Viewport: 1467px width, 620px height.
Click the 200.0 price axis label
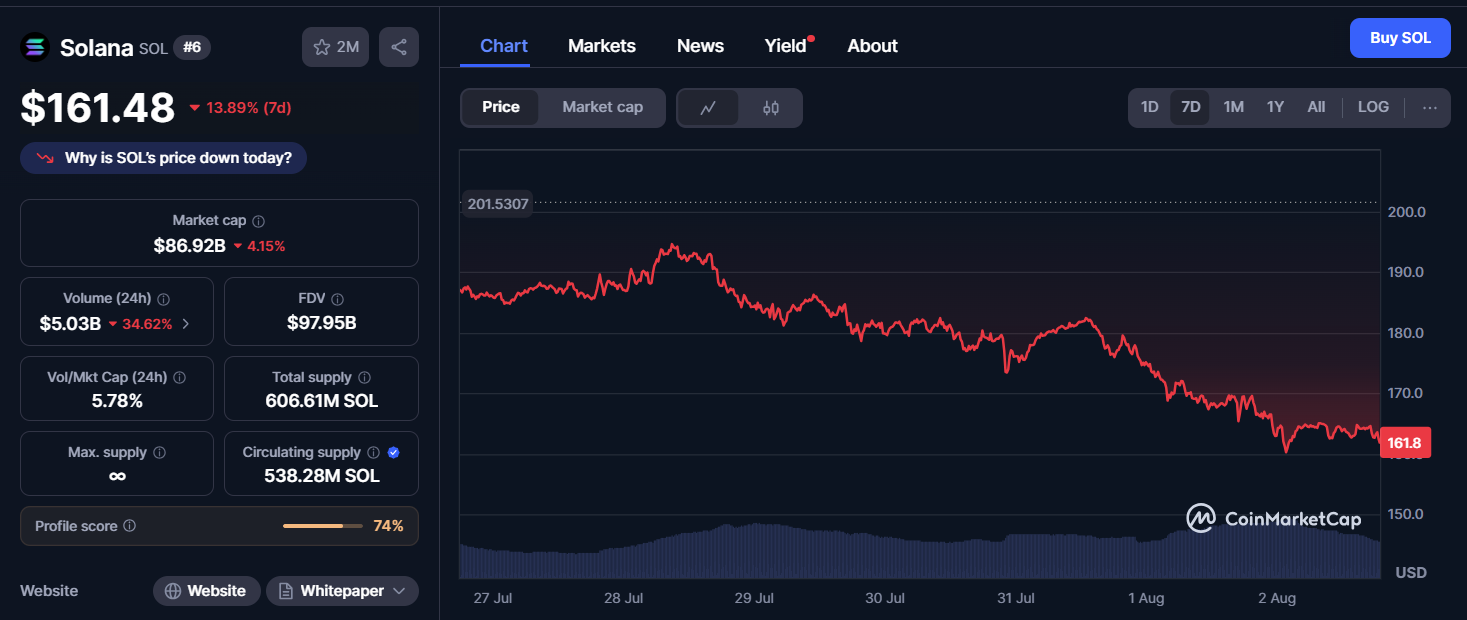point(1406,212)
